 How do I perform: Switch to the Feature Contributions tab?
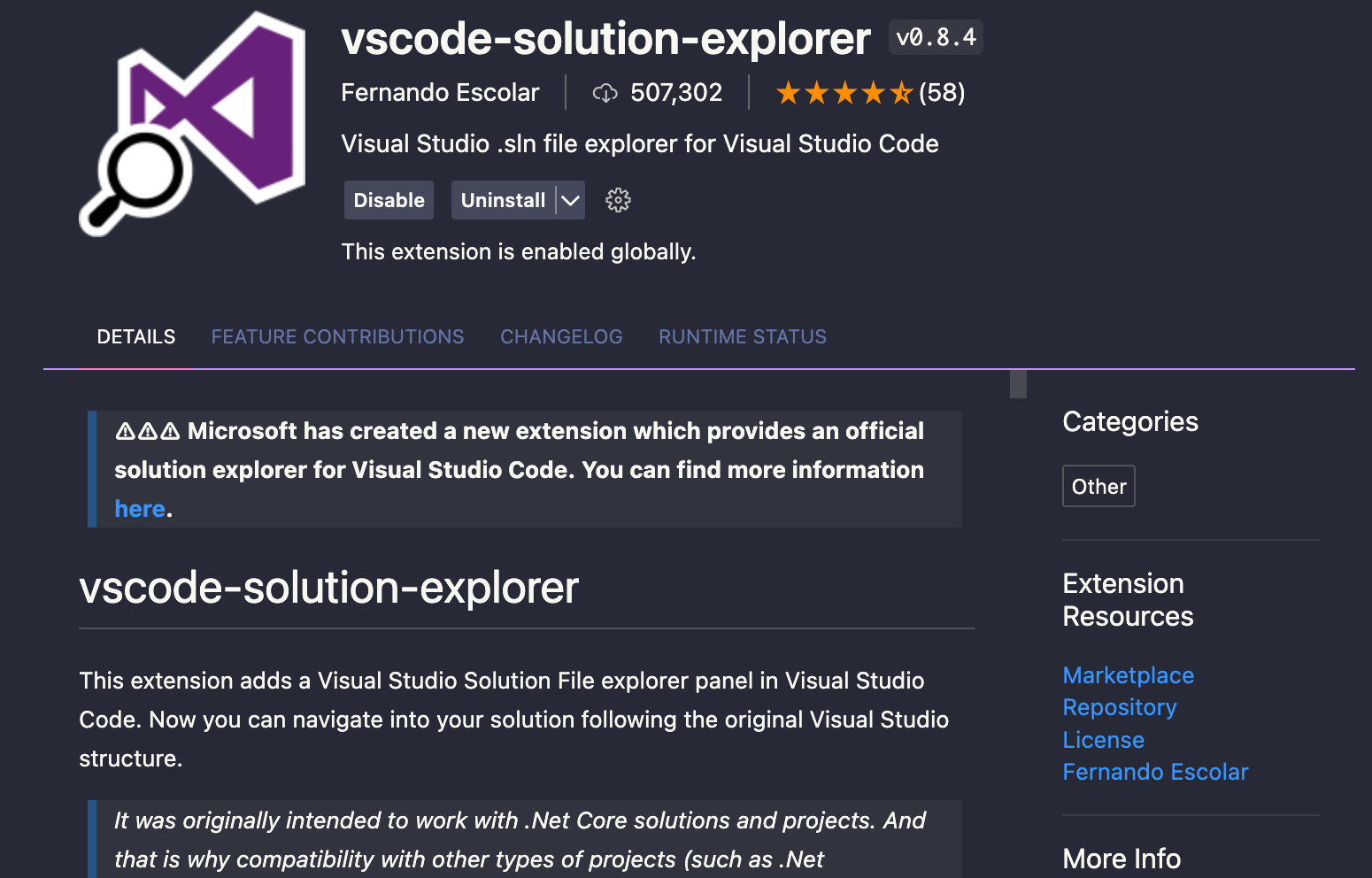[337, 336]
